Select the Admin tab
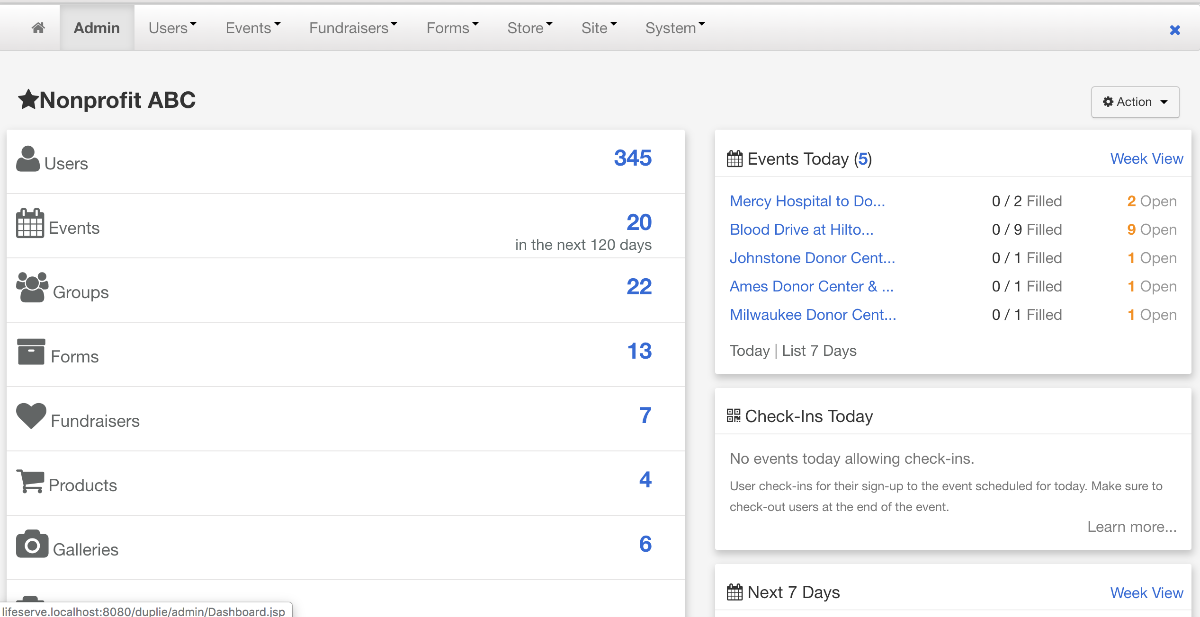This screenshot has height=617, width=1200. point(97,28)
